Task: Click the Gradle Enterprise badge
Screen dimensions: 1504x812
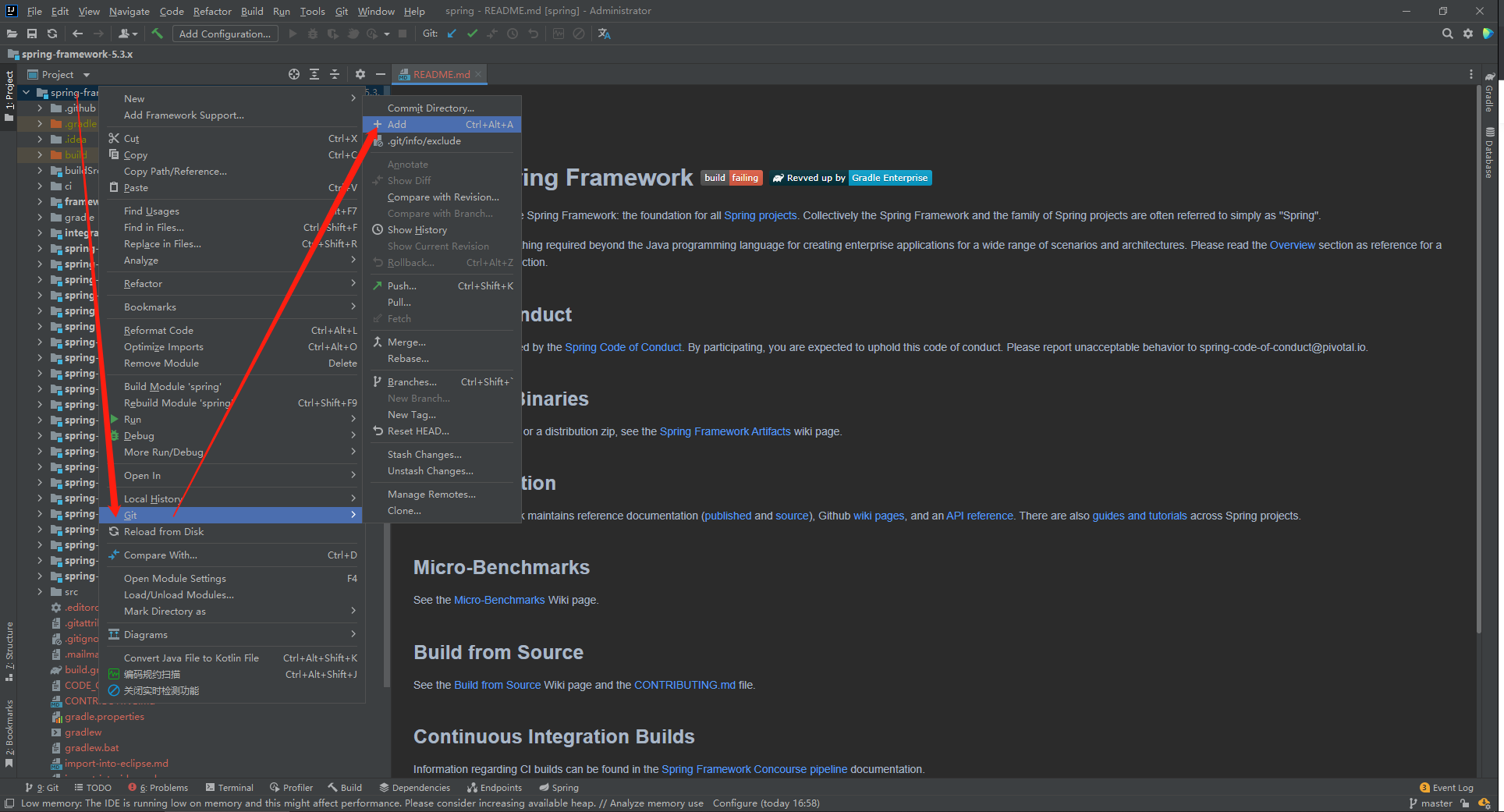Action: (x=850, y=178)
